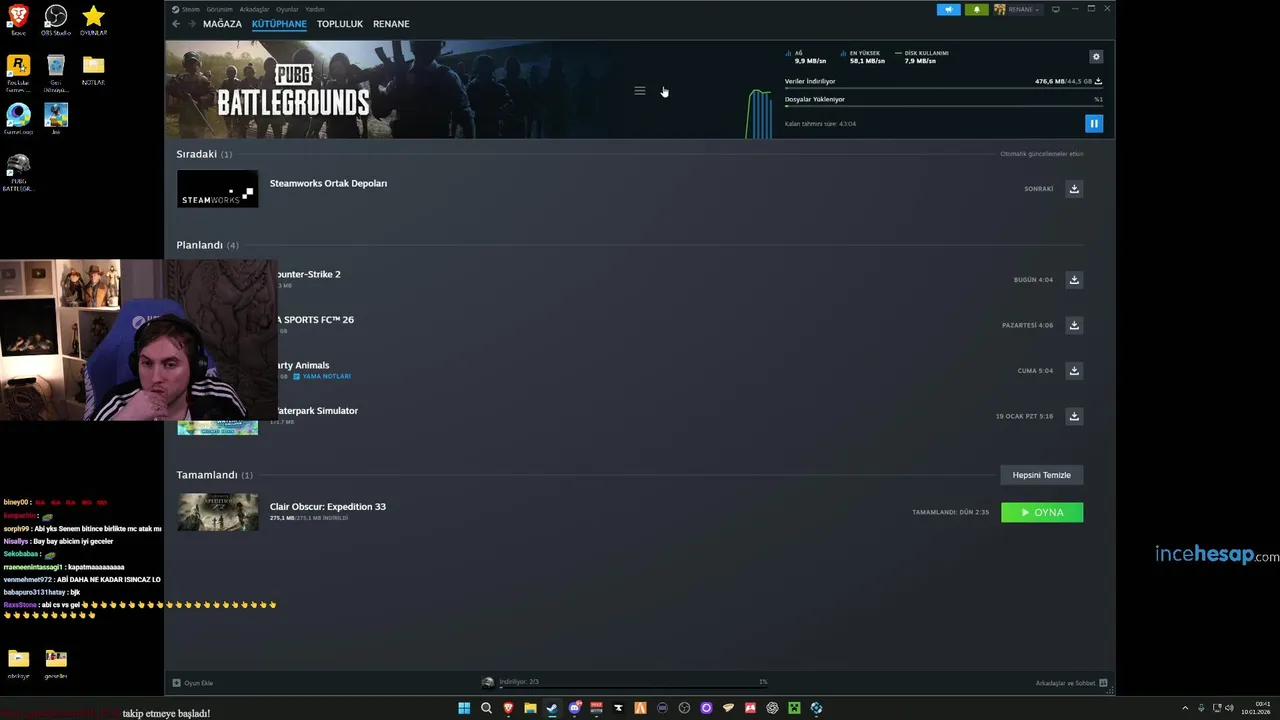Open OYUNLAR star desktop shortcut
This screenshot has height=720, width=1280.
94,20
